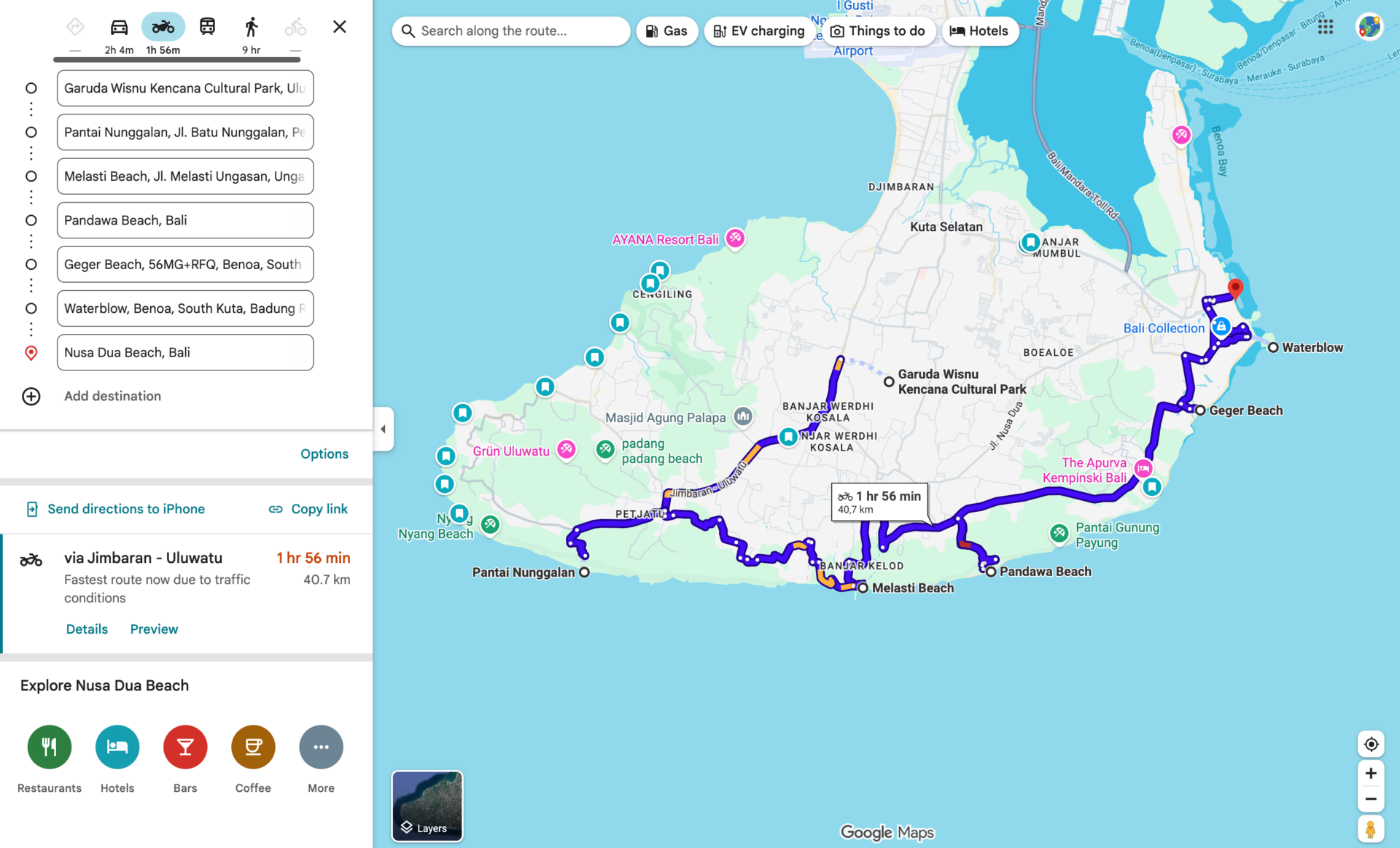Zoom in on the map
Image resolution: width=1400 pixels, height=848 pixels.
[x=1371, y=774]
